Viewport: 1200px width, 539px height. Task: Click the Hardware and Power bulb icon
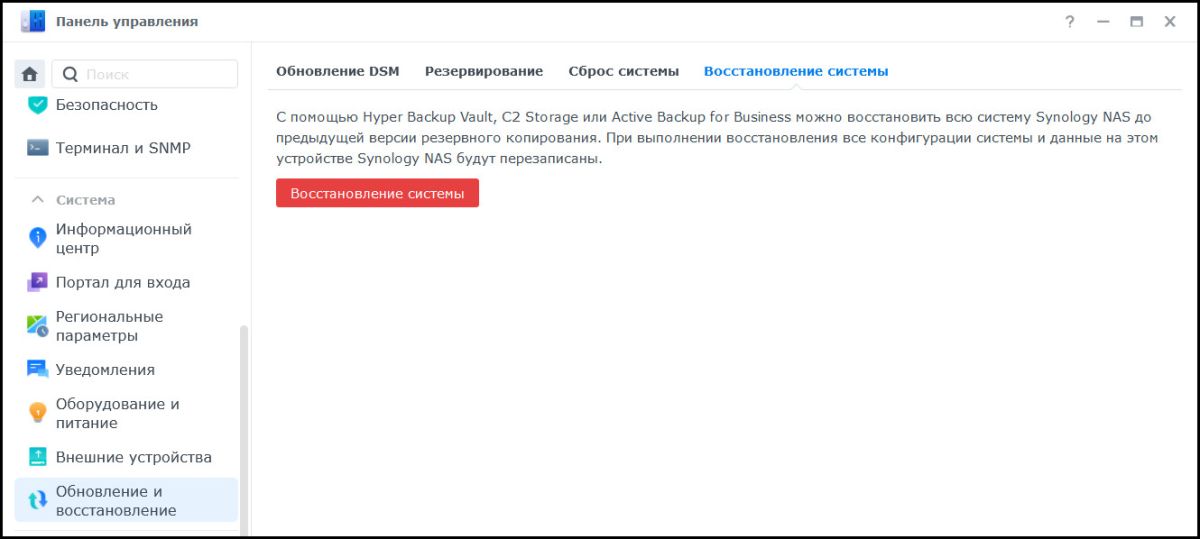(38, 413)
